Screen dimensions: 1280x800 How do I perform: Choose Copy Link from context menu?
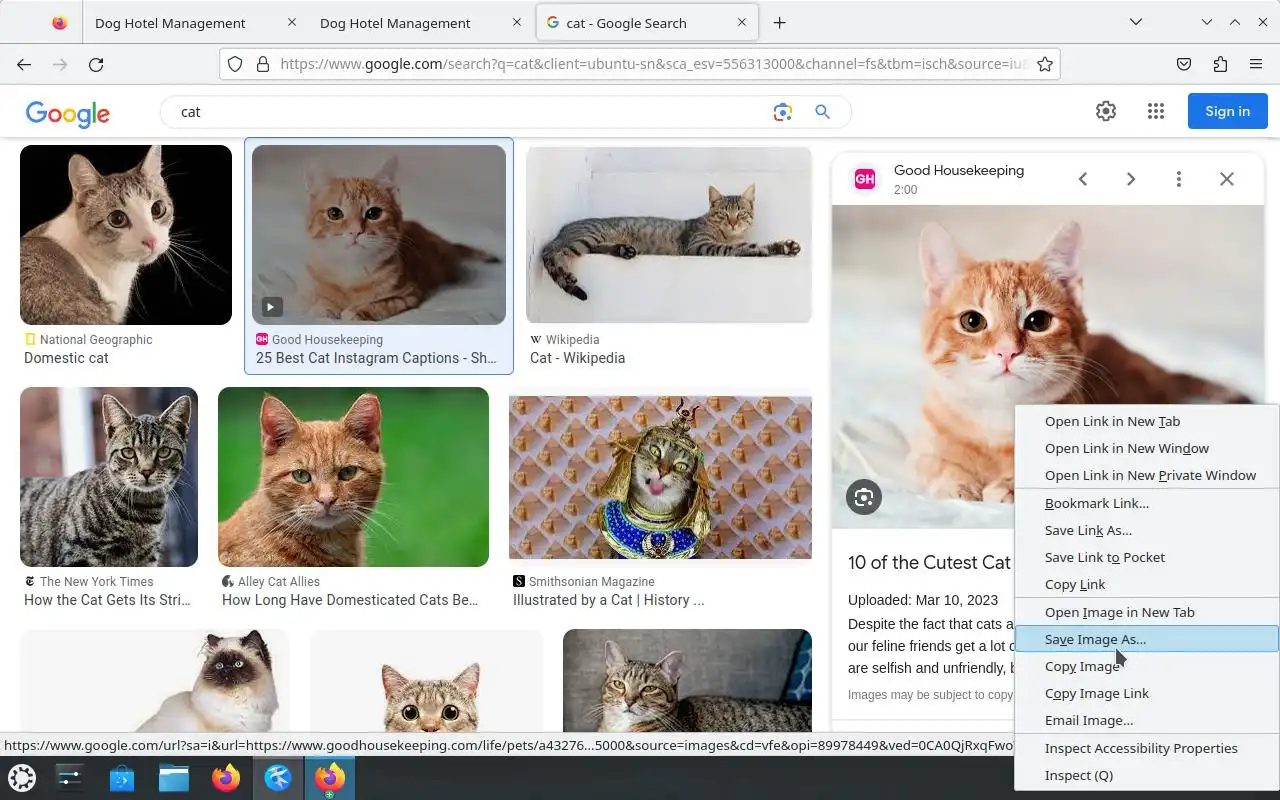[1147, 584]
